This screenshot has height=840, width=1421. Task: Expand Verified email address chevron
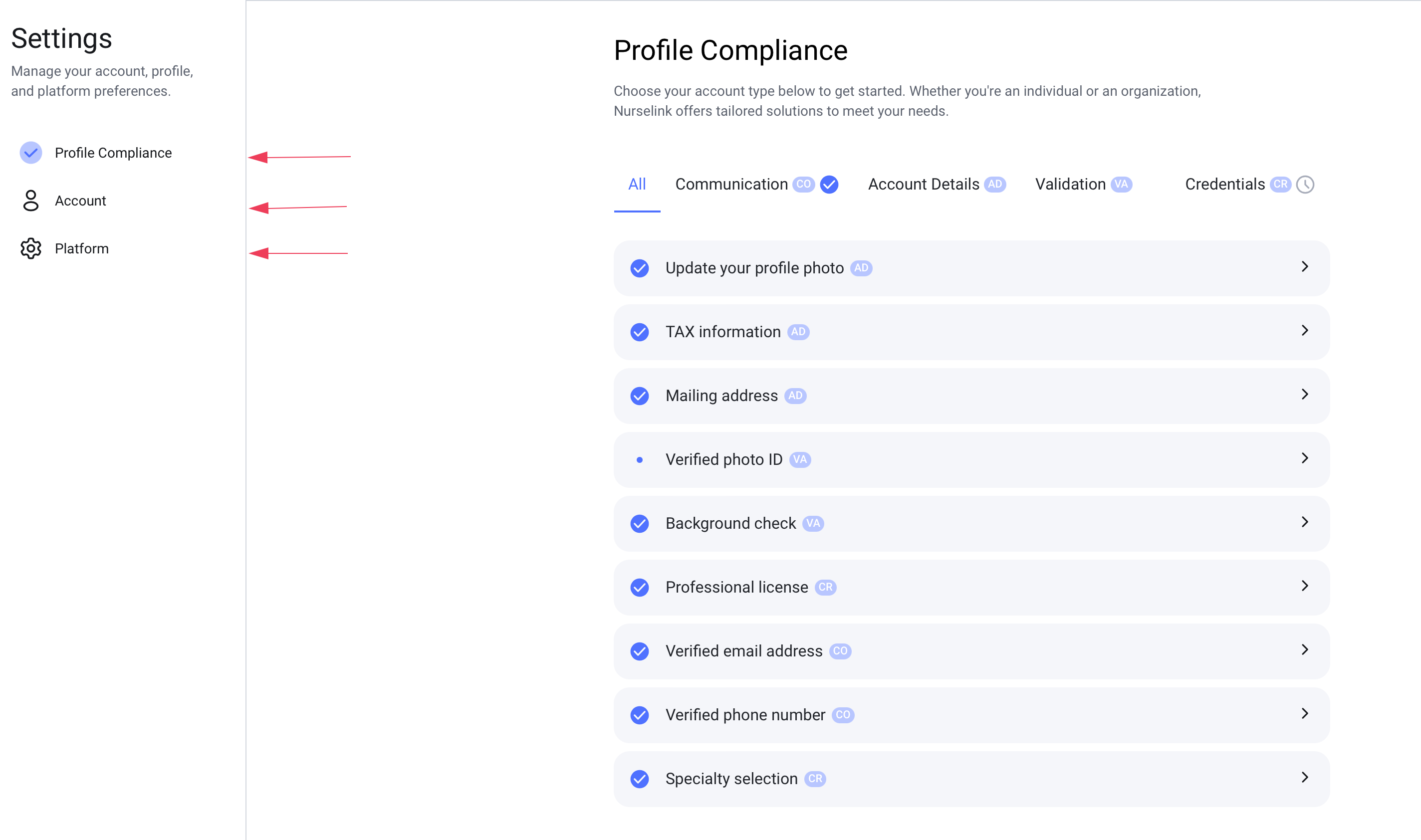click(1305, 650)
